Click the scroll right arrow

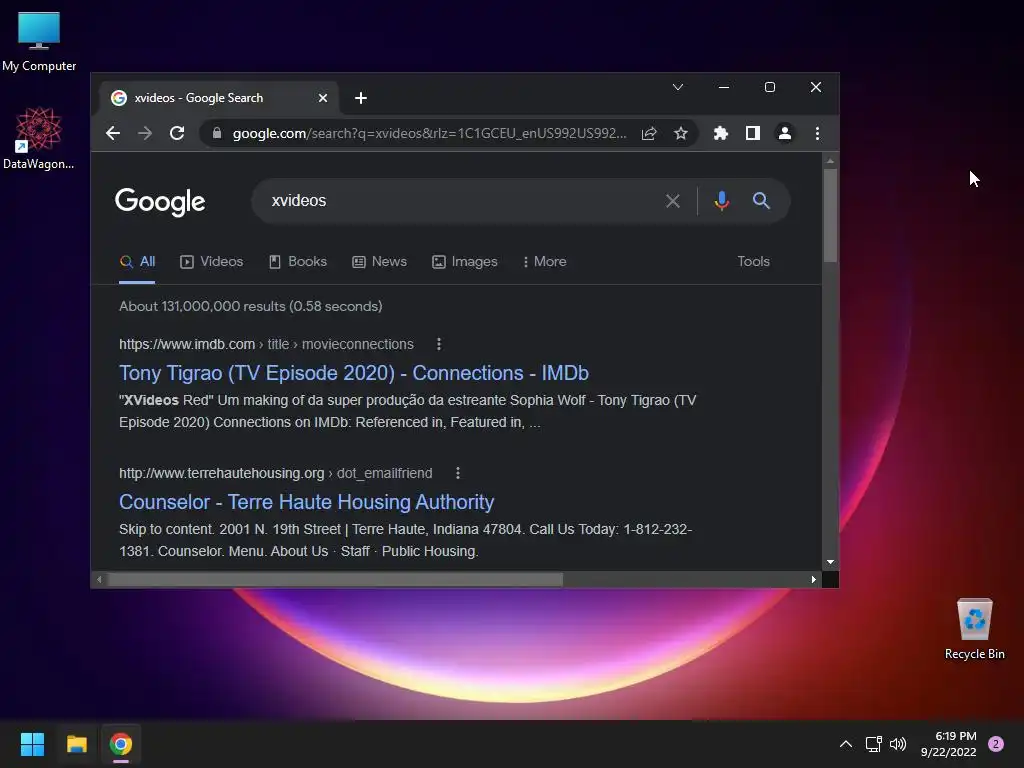coord(814,579)
